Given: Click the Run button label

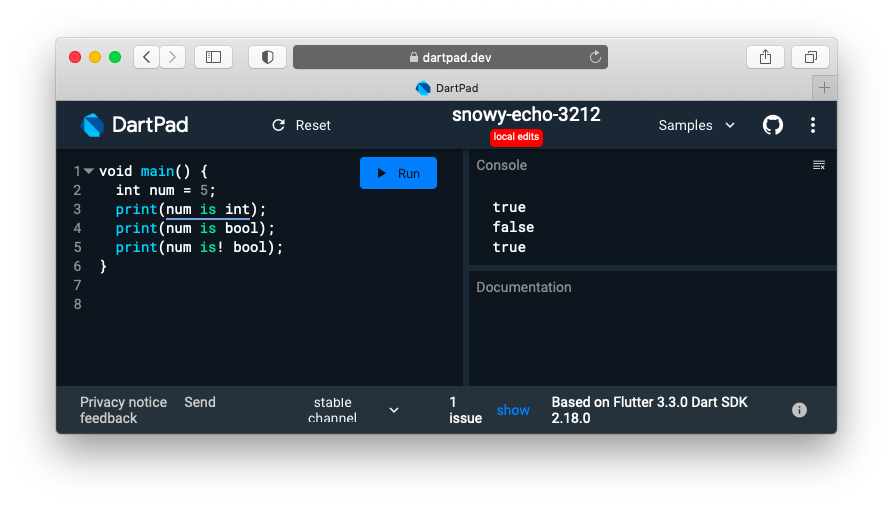Looking at the screenshot, I should point(409,173).
